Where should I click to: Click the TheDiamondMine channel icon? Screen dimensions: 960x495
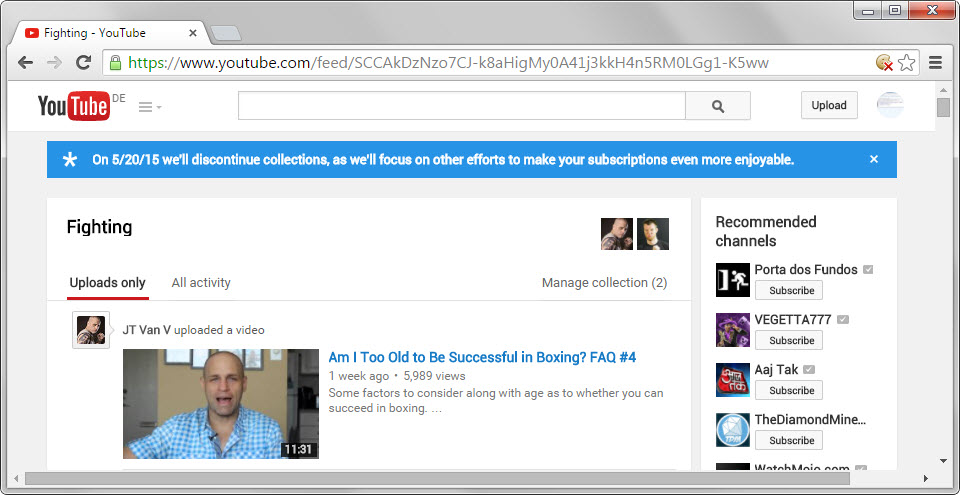click(733, 430)
